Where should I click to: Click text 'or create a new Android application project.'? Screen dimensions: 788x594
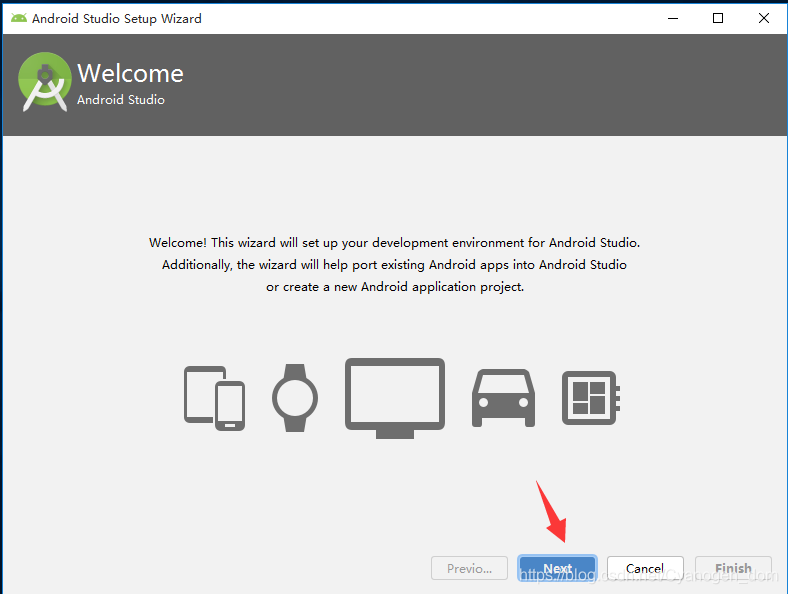395,287
